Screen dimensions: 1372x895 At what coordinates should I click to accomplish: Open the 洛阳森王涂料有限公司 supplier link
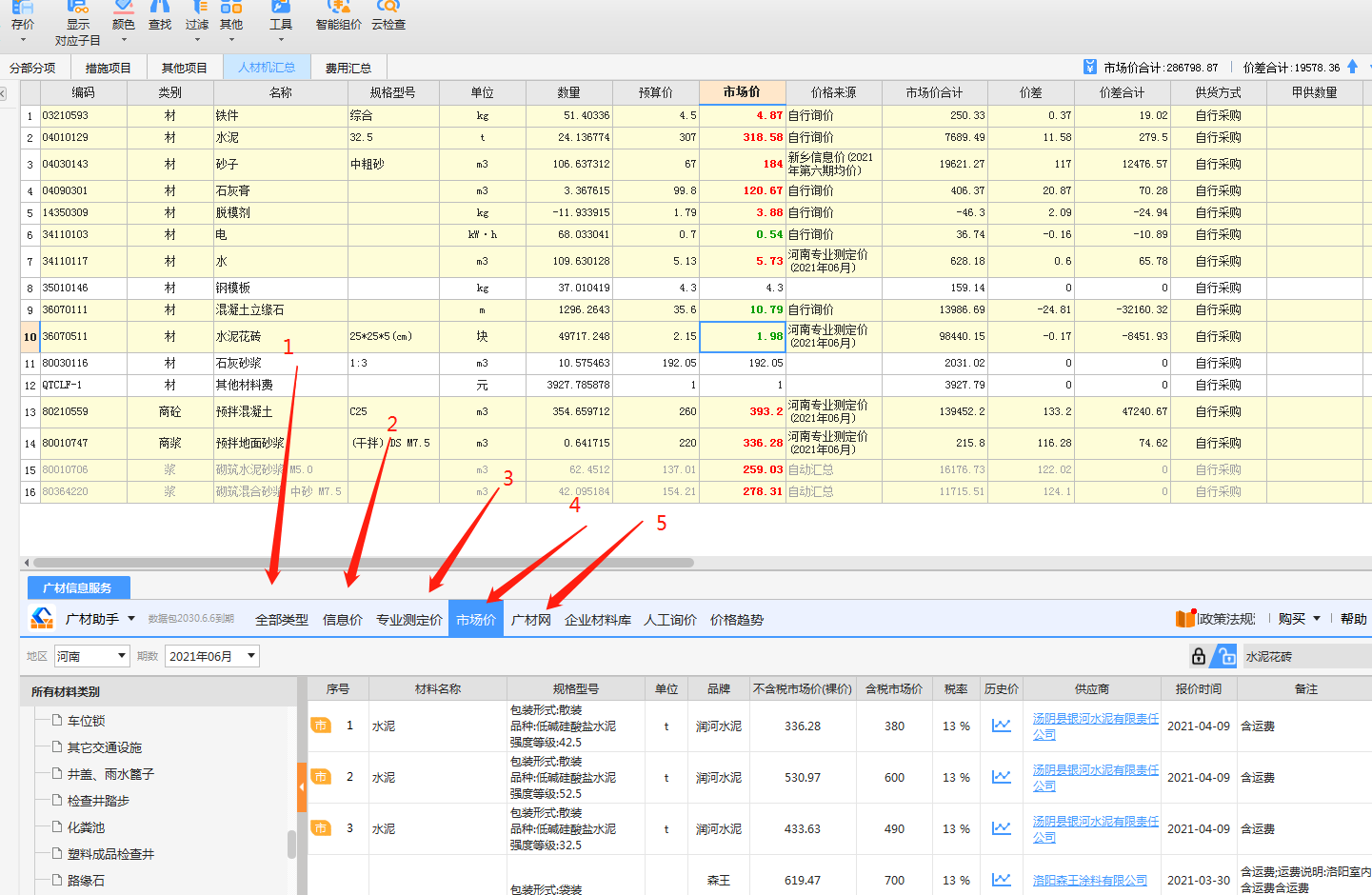click(x=1090, y=880)
